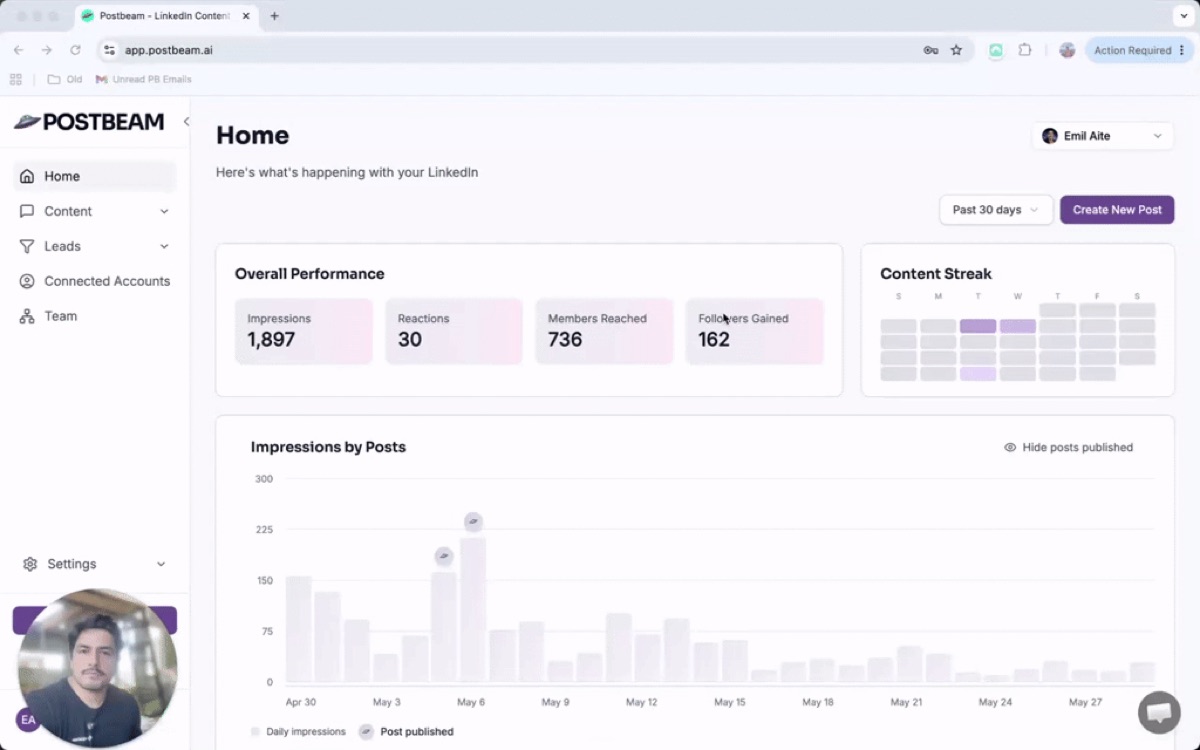Click the Followers Gained stat card
This screenshot has height=750, width=1200.
click(x=755, y=331)
